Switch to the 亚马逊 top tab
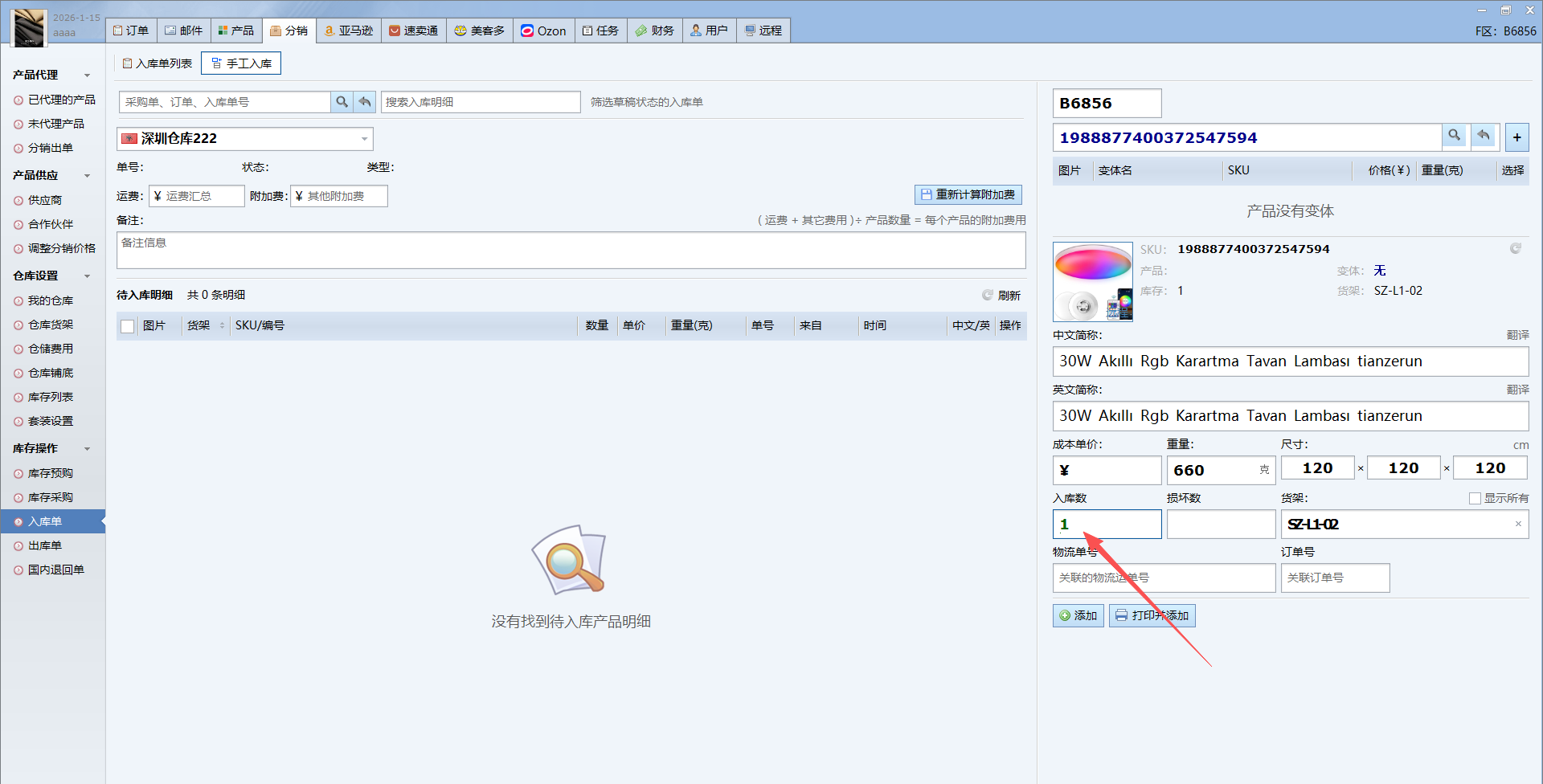The width and height of the screenshot is (1543, 784). click(x=349, y=31)
